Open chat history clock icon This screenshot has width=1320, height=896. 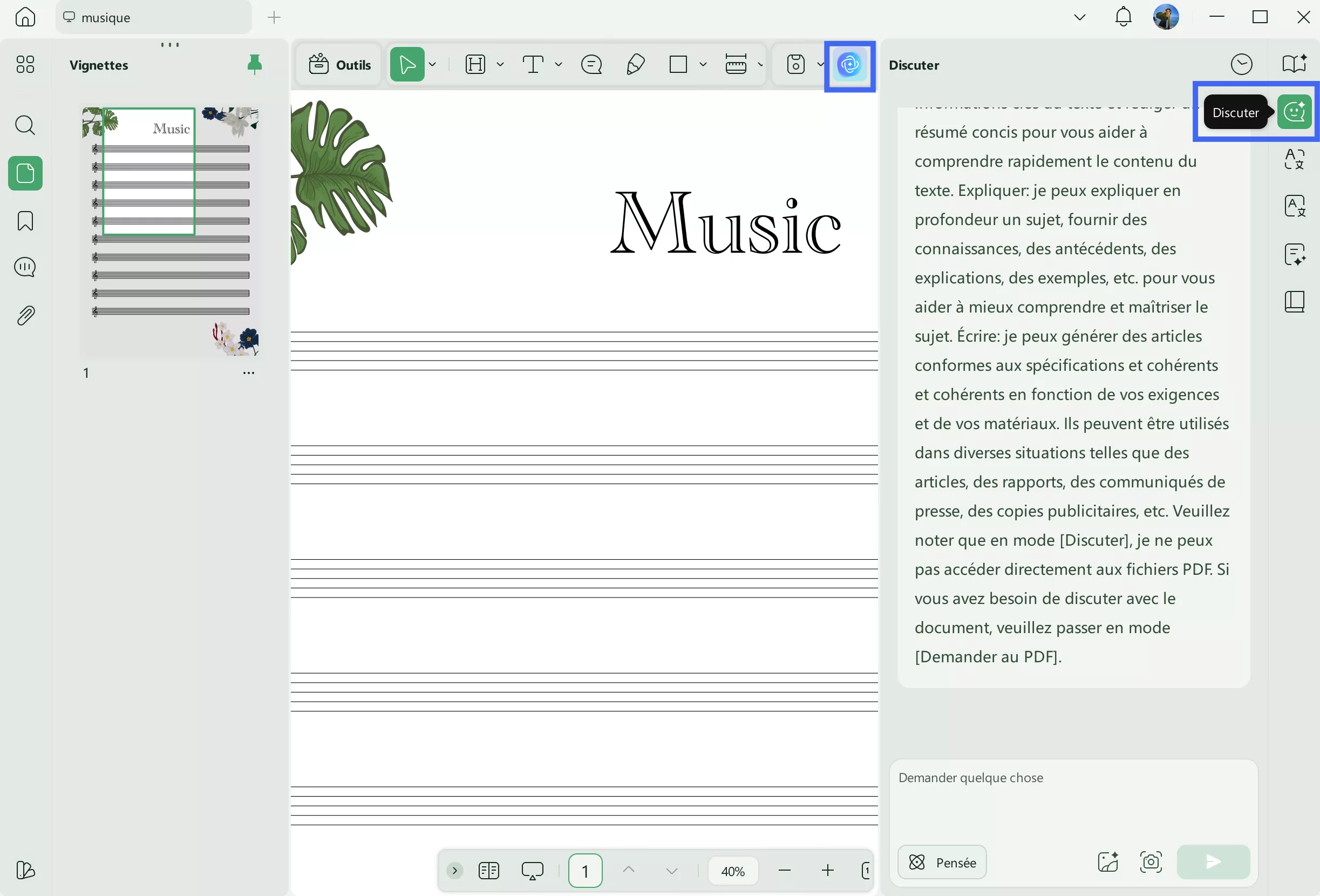pos(1241,64)
